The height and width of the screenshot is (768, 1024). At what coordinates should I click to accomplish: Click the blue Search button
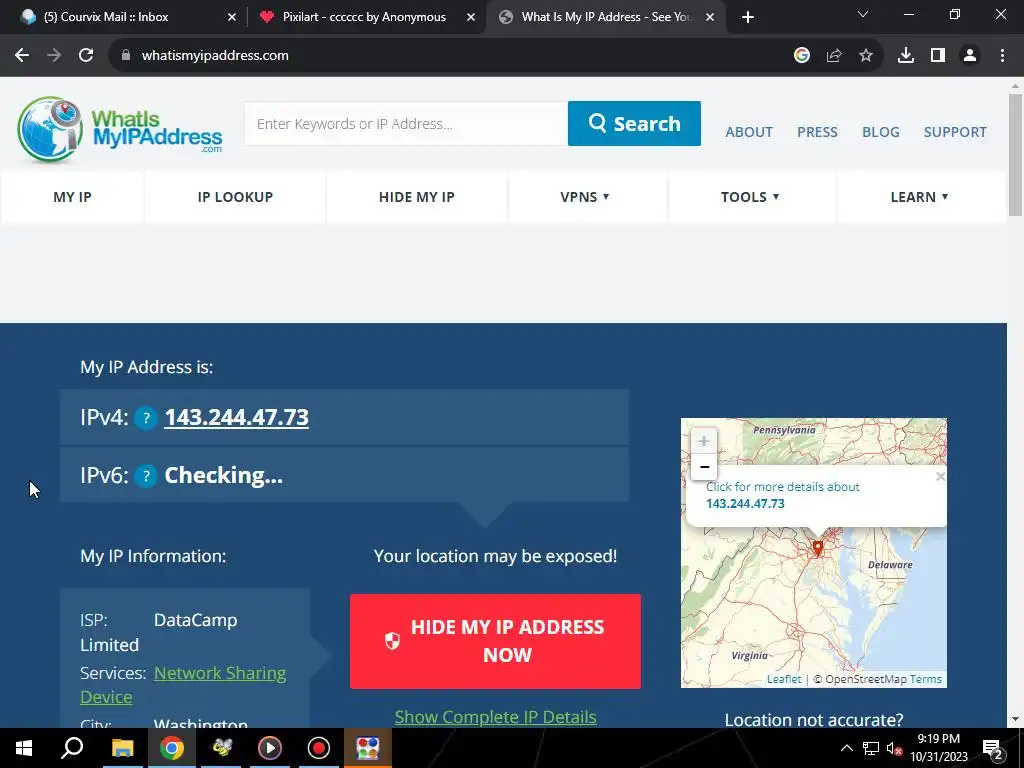[x=634, y=123]
